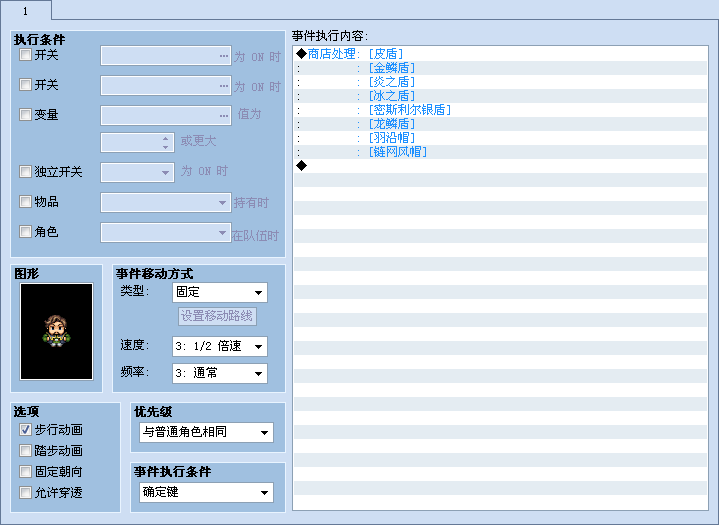The image size is (719, 525).
Task: Check the 允许穿透 option
Action: (25, 492)
